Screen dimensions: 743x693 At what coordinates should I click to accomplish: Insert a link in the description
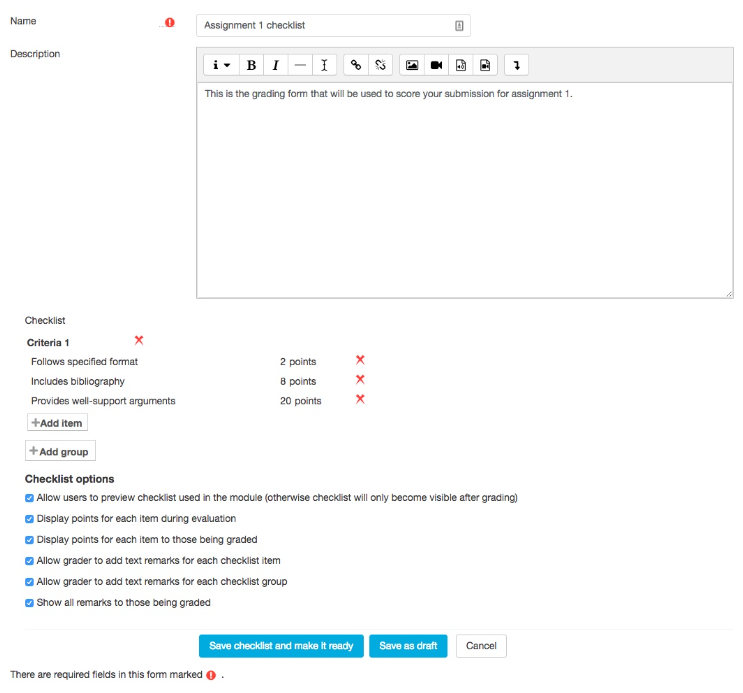[356, 65]
